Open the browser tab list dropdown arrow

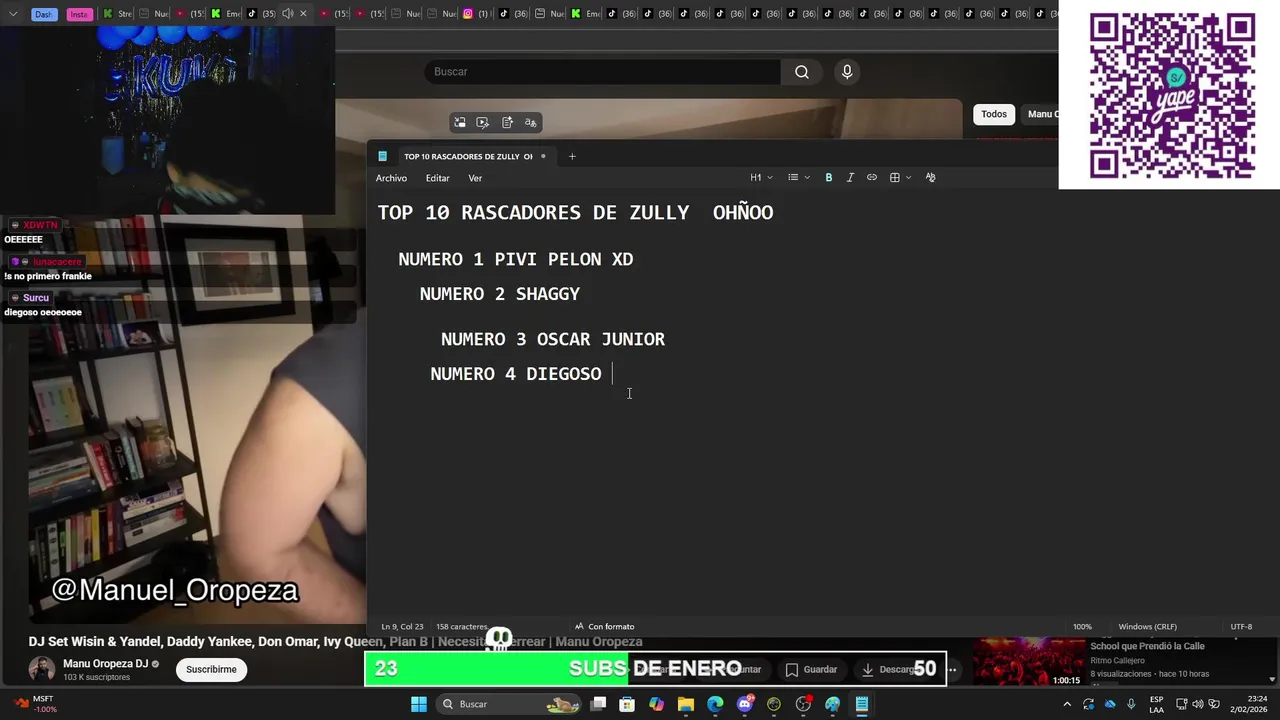point(13,14)
